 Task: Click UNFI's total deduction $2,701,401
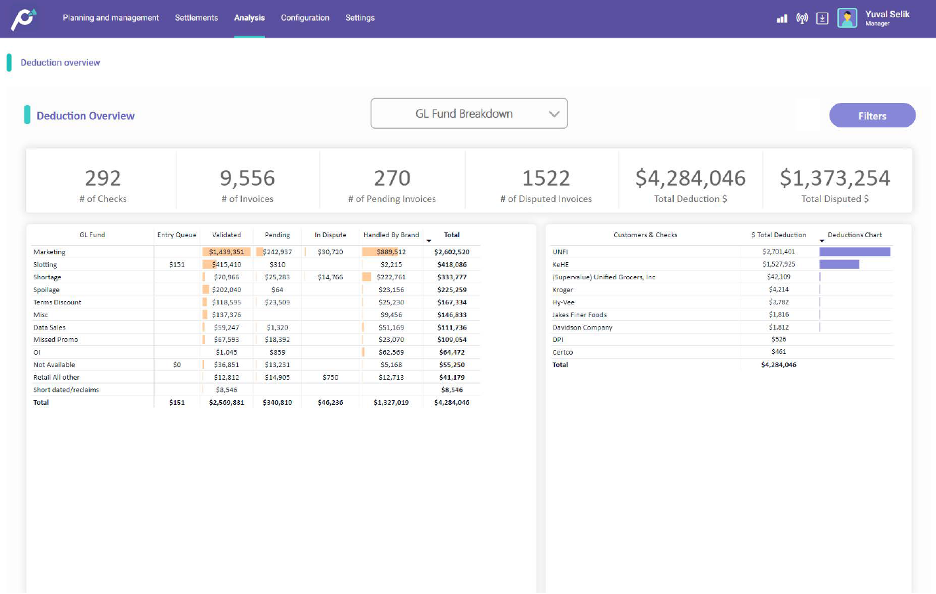point(778,252)
